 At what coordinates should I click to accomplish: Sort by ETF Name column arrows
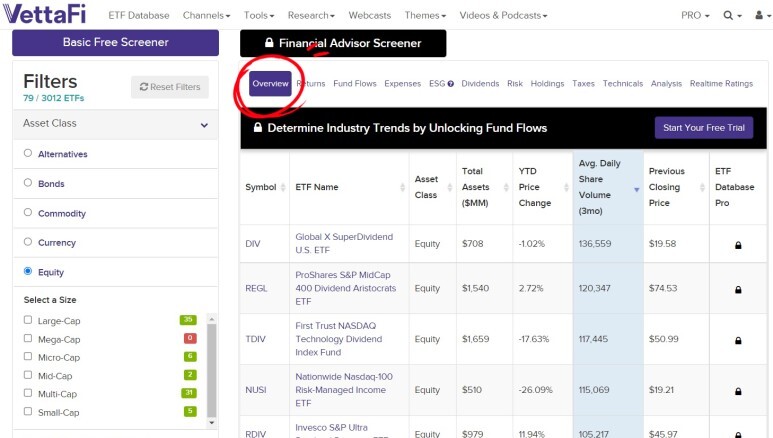[x=402, y=187]
